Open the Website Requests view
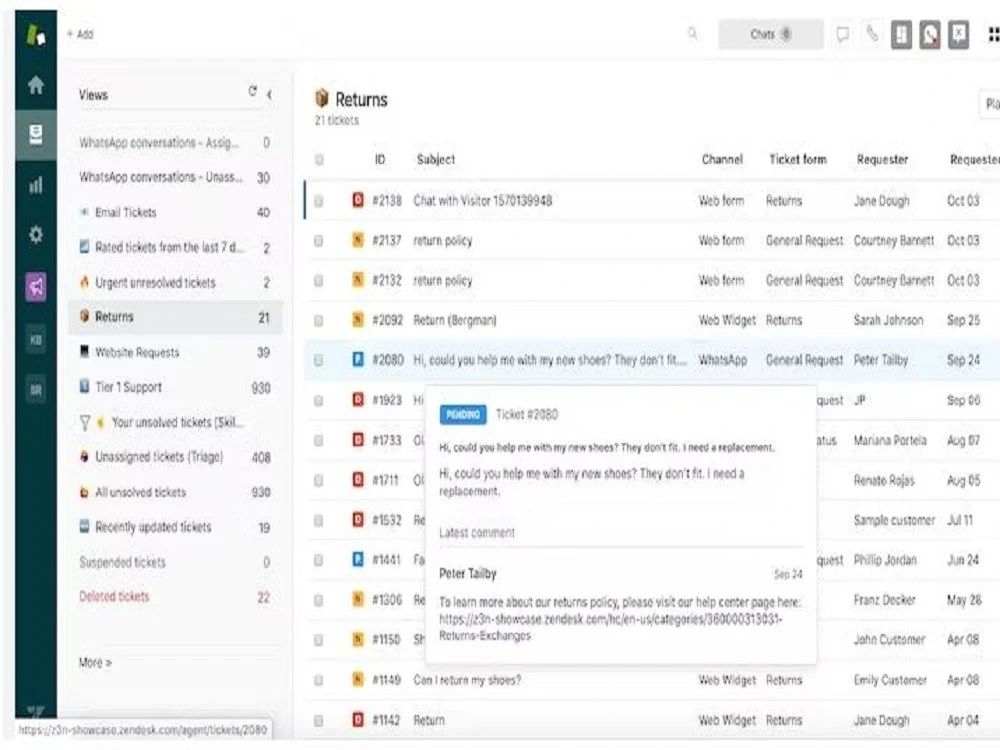 pos(174,352)
